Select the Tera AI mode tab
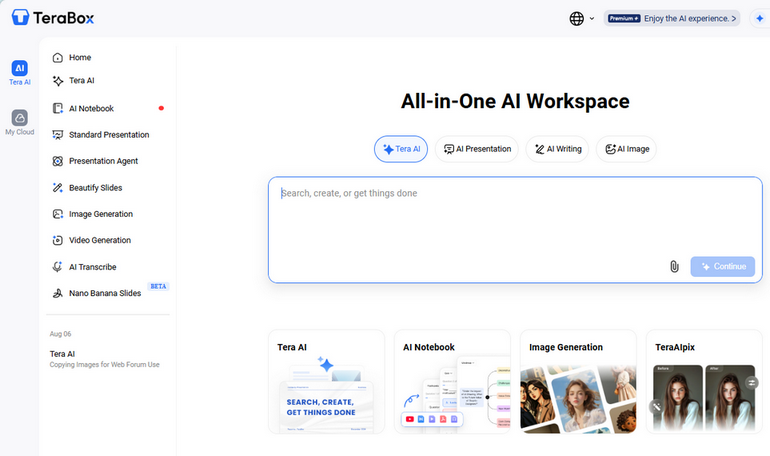Screen dimensions: 770x456 (401, 149)
